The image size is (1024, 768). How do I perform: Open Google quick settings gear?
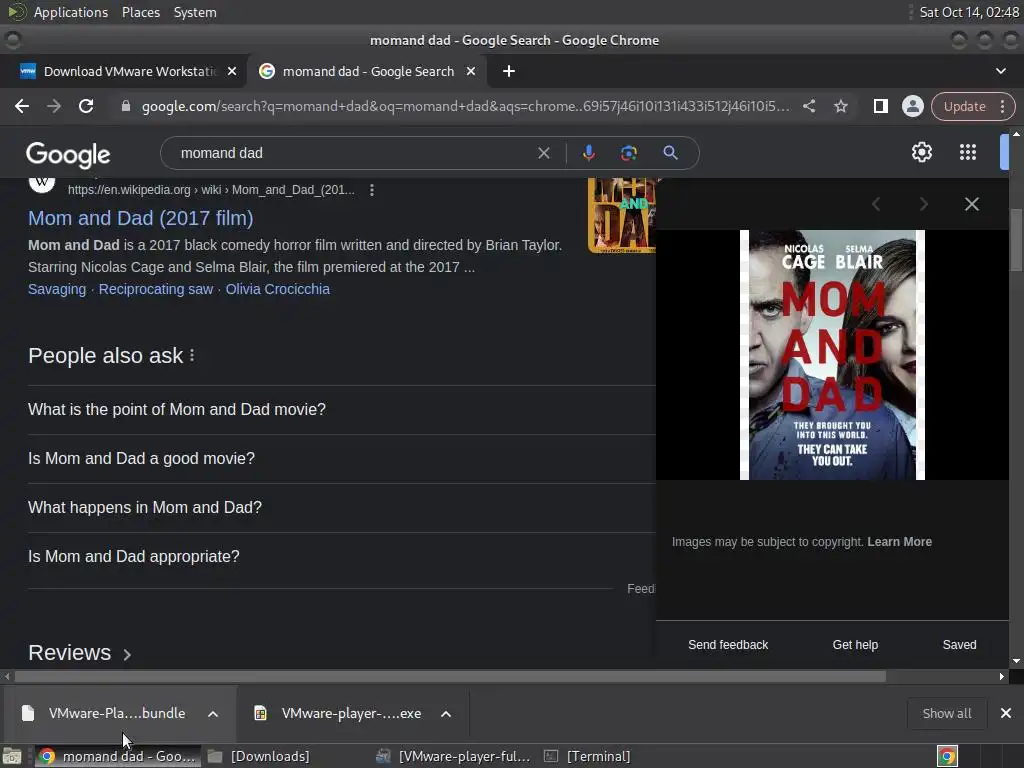click(x=921, y=152)
